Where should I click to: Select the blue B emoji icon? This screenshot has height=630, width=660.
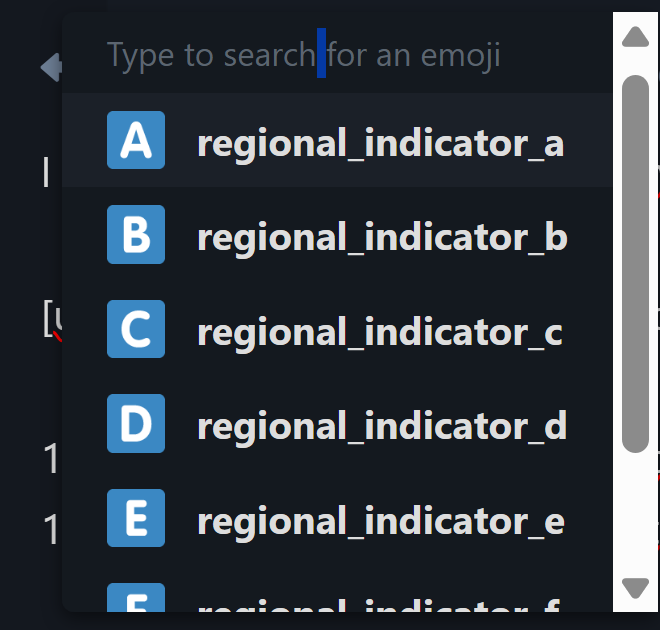[135, 235]
